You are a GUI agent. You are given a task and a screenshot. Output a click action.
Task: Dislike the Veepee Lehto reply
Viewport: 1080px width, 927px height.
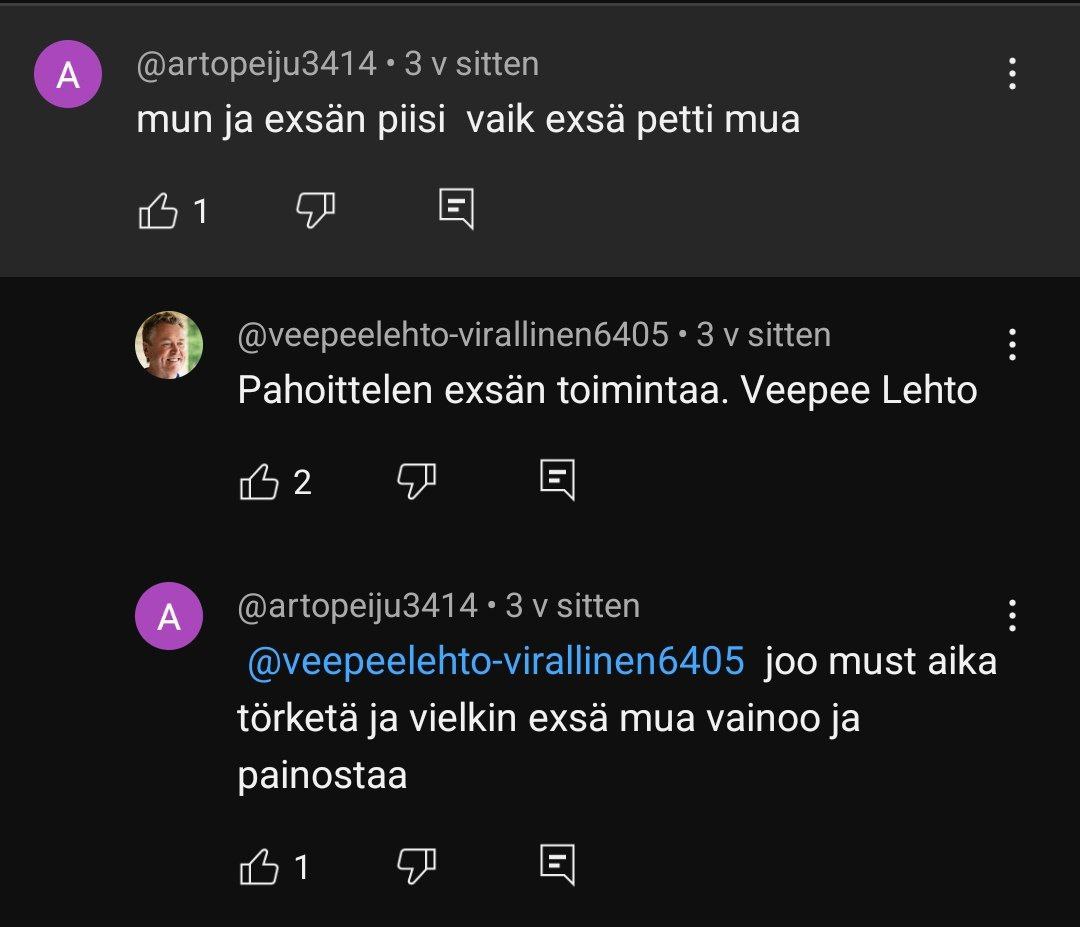click(416, 482)
